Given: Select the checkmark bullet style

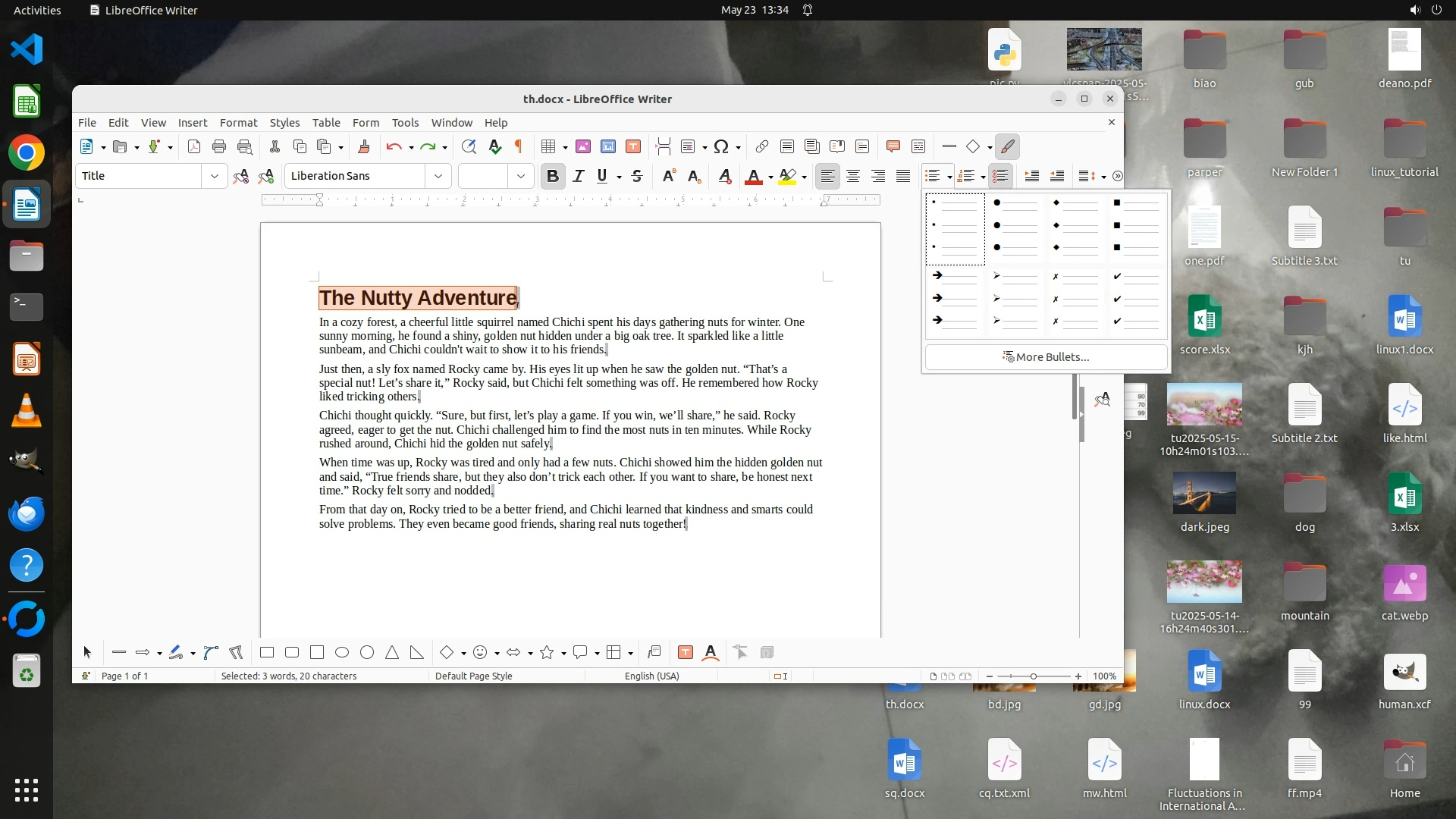Looking at the screenshot, I should 1136,299.
